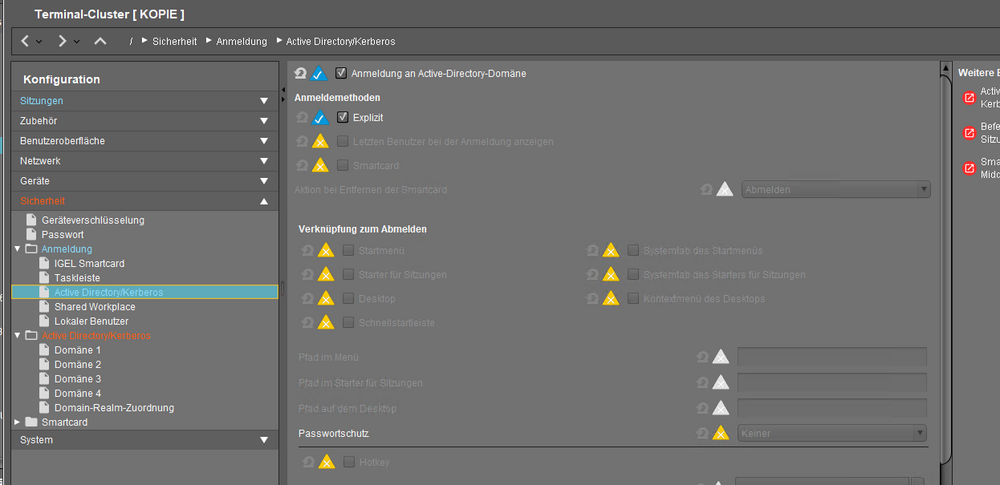This screenshot has width=1000, height=485.
Task: Expand the Smartcard tree folder
Action: tap(18, 422)
